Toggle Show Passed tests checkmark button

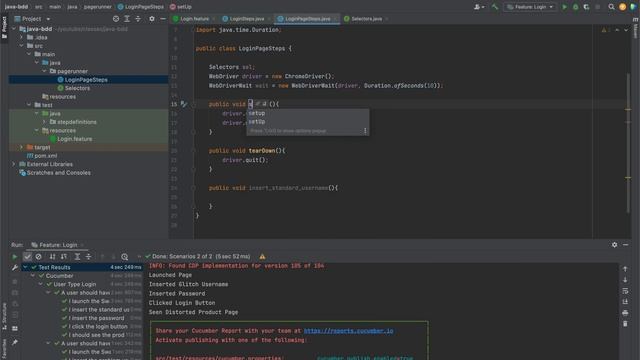click(27, 257)
